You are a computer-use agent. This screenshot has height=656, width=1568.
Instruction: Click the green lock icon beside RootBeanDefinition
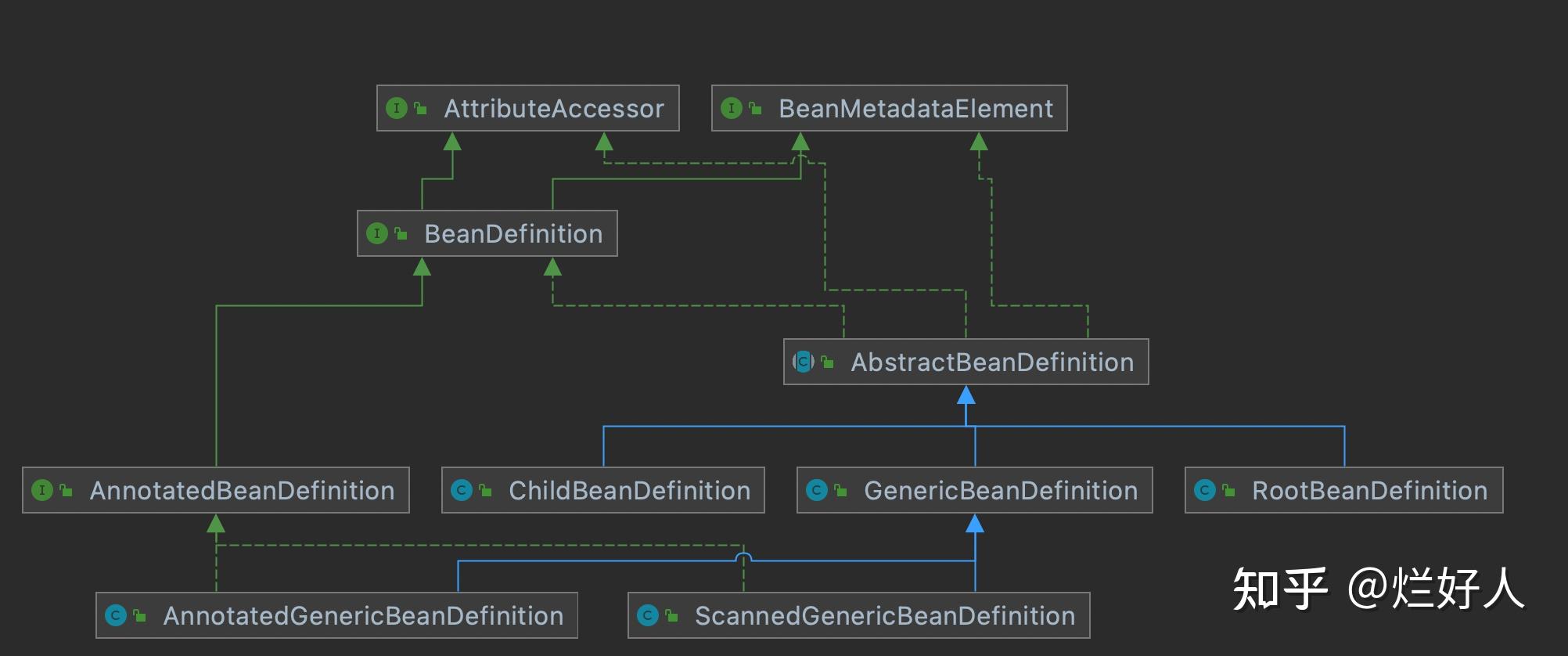click(1229, 491)
